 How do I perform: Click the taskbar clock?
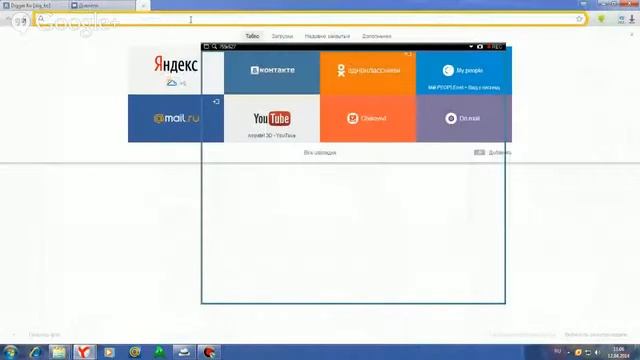619,353
